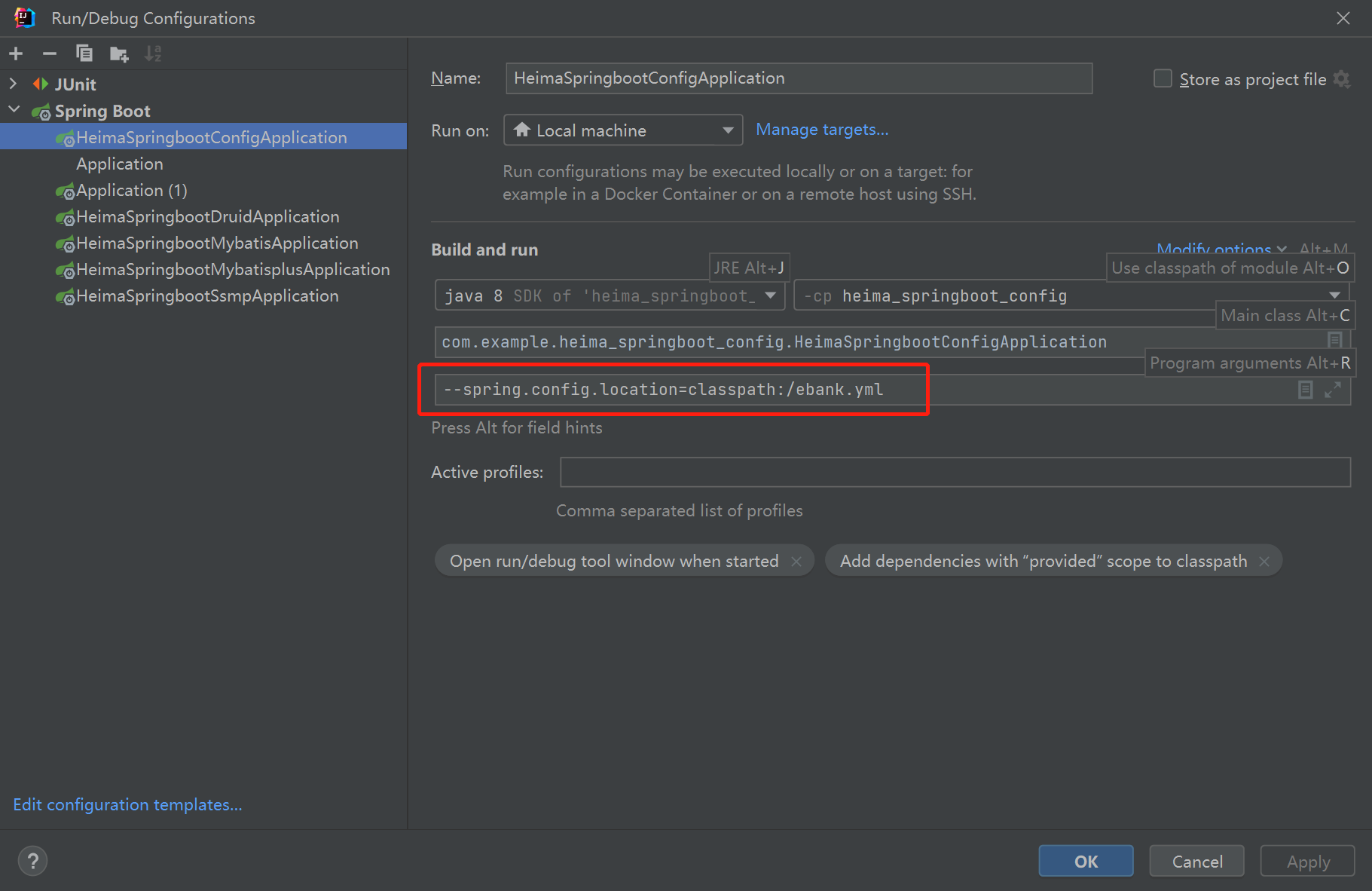Collapse the Spring Boot configurations node
Screen dimensions: 1372x891
(14, 110)
